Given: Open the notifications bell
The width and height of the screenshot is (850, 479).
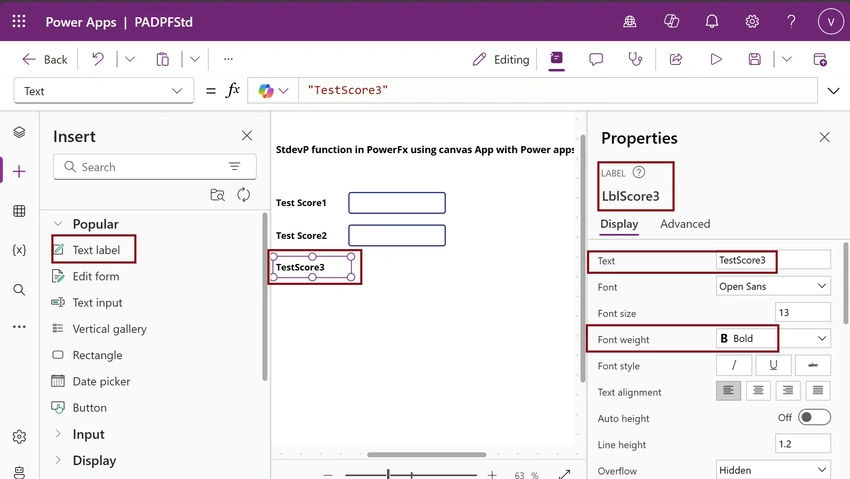Looking at the screenshot, I should [x=712, y=21].
